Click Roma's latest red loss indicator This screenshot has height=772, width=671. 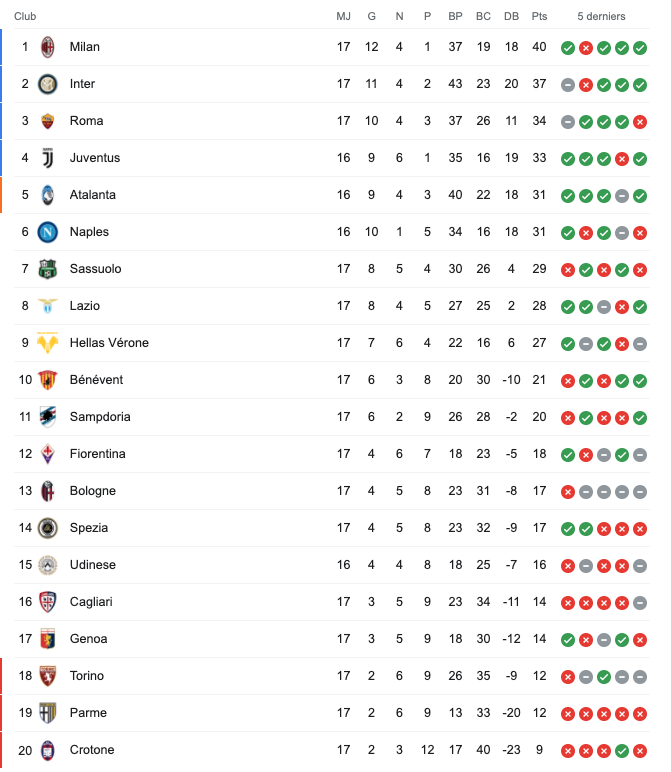pyautogui.click(x=640, y=122)
